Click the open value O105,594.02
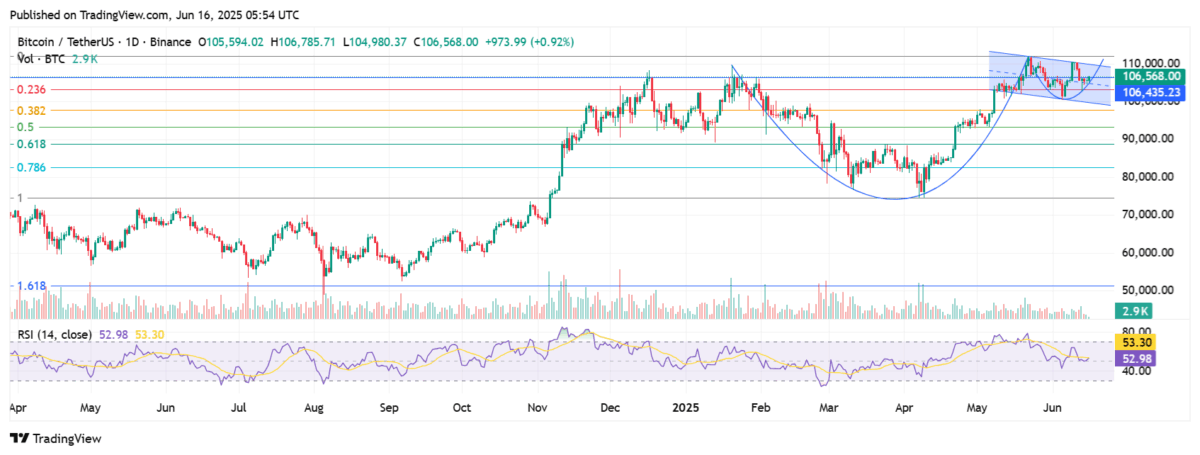The height and width of the screenshot is (455, 1200). [x=231, y=42]
